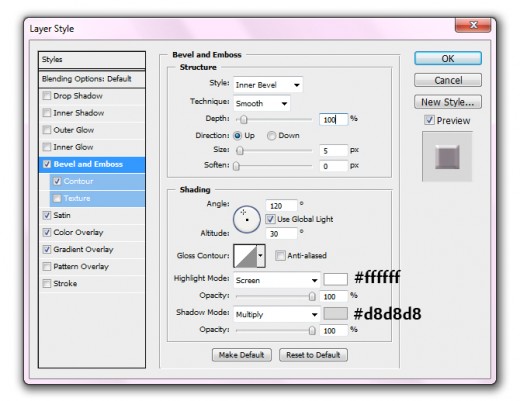Toggle Use Global Light checkbox

(270, 219)
